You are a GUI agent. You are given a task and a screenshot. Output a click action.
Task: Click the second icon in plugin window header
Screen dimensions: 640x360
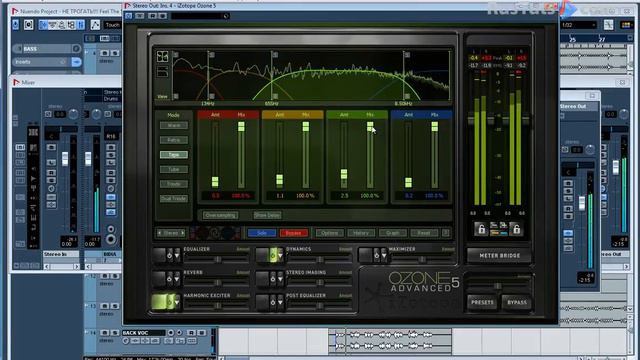[x=140, y=16]
